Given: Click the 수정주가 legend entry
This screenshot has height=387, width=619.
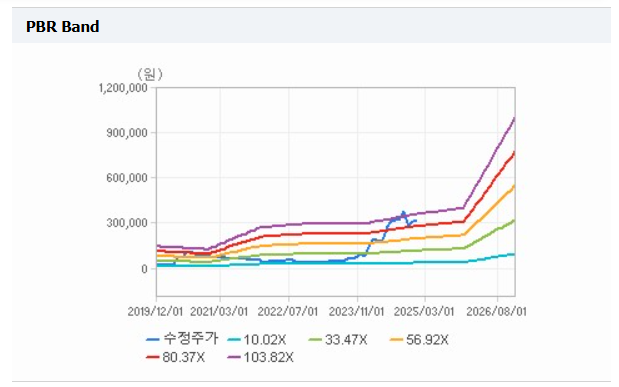Looking at the screenshot, I should point(182,339).
